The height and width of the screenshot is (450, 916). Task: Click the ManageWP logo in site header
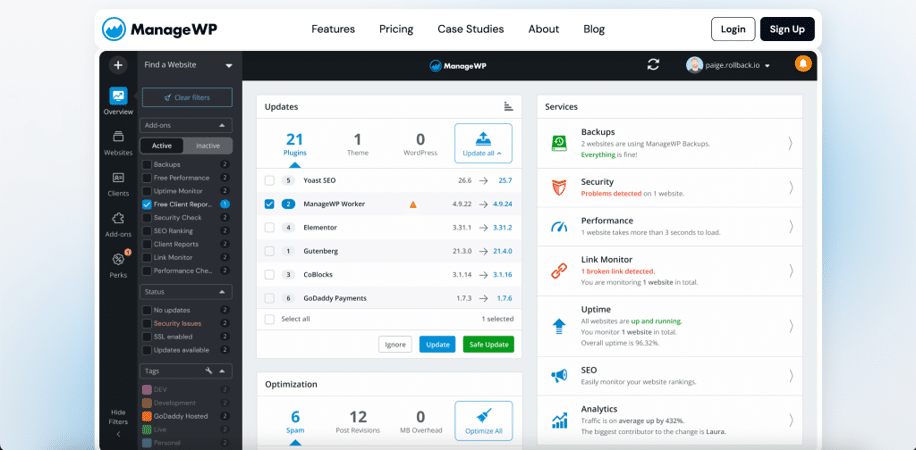(x=159, y=29)
